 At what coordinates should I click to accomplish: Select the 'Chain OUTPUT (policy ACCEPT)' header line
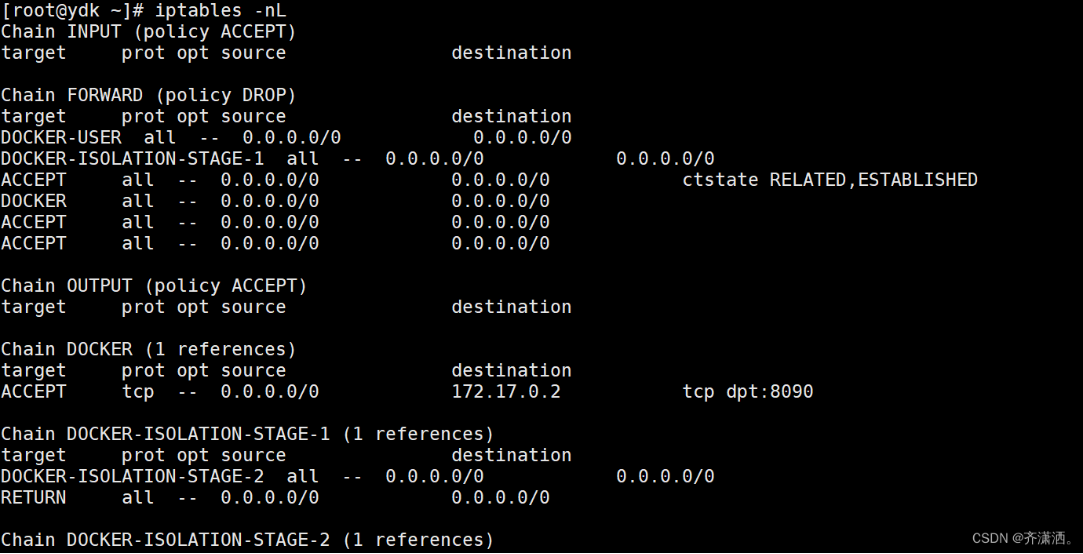point(154,286)
